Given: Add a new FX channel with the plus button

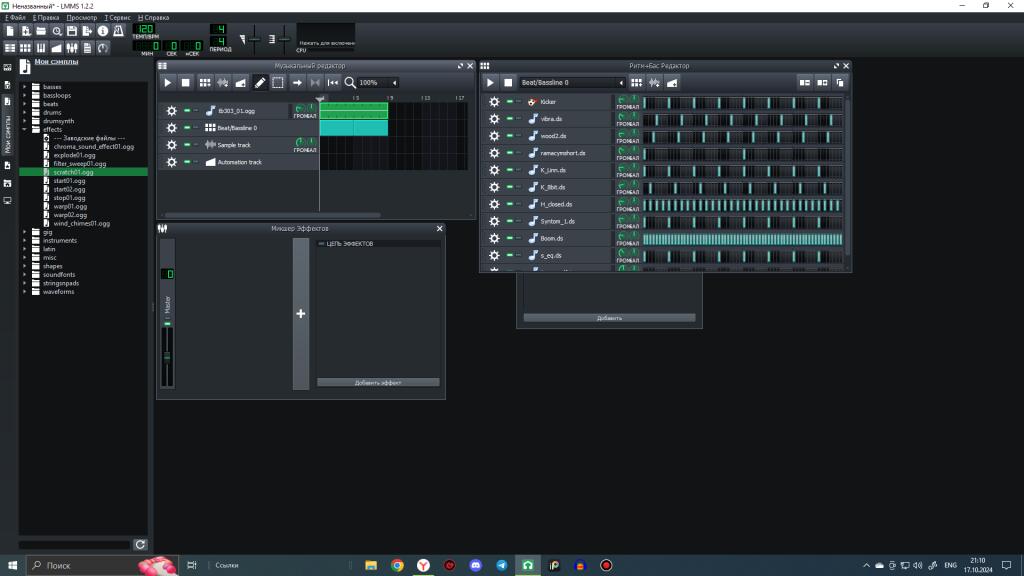Looking at the screenshot, I should [300, 313].
